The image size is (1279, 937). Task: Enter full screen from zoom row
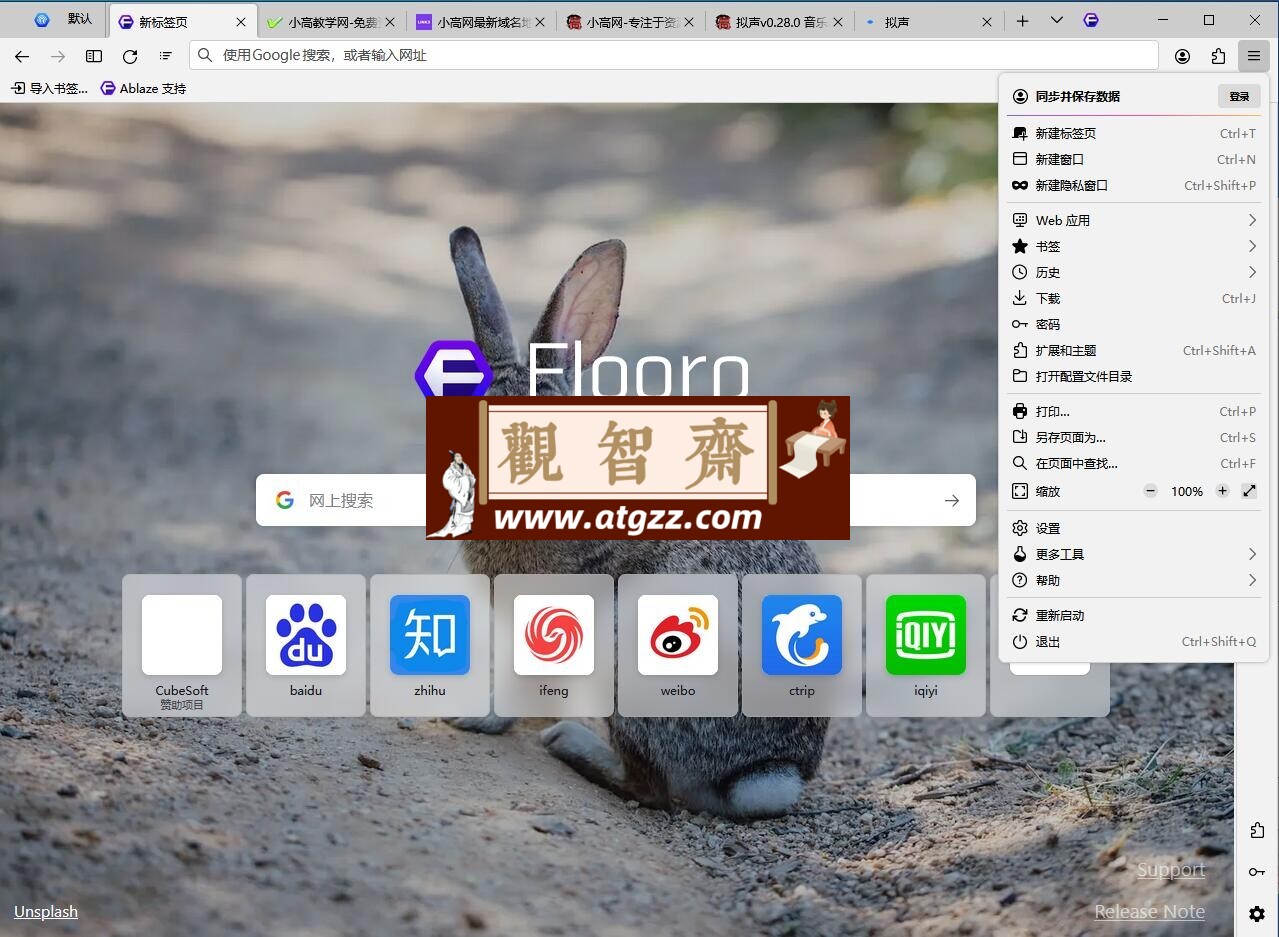click(1249, 491)
